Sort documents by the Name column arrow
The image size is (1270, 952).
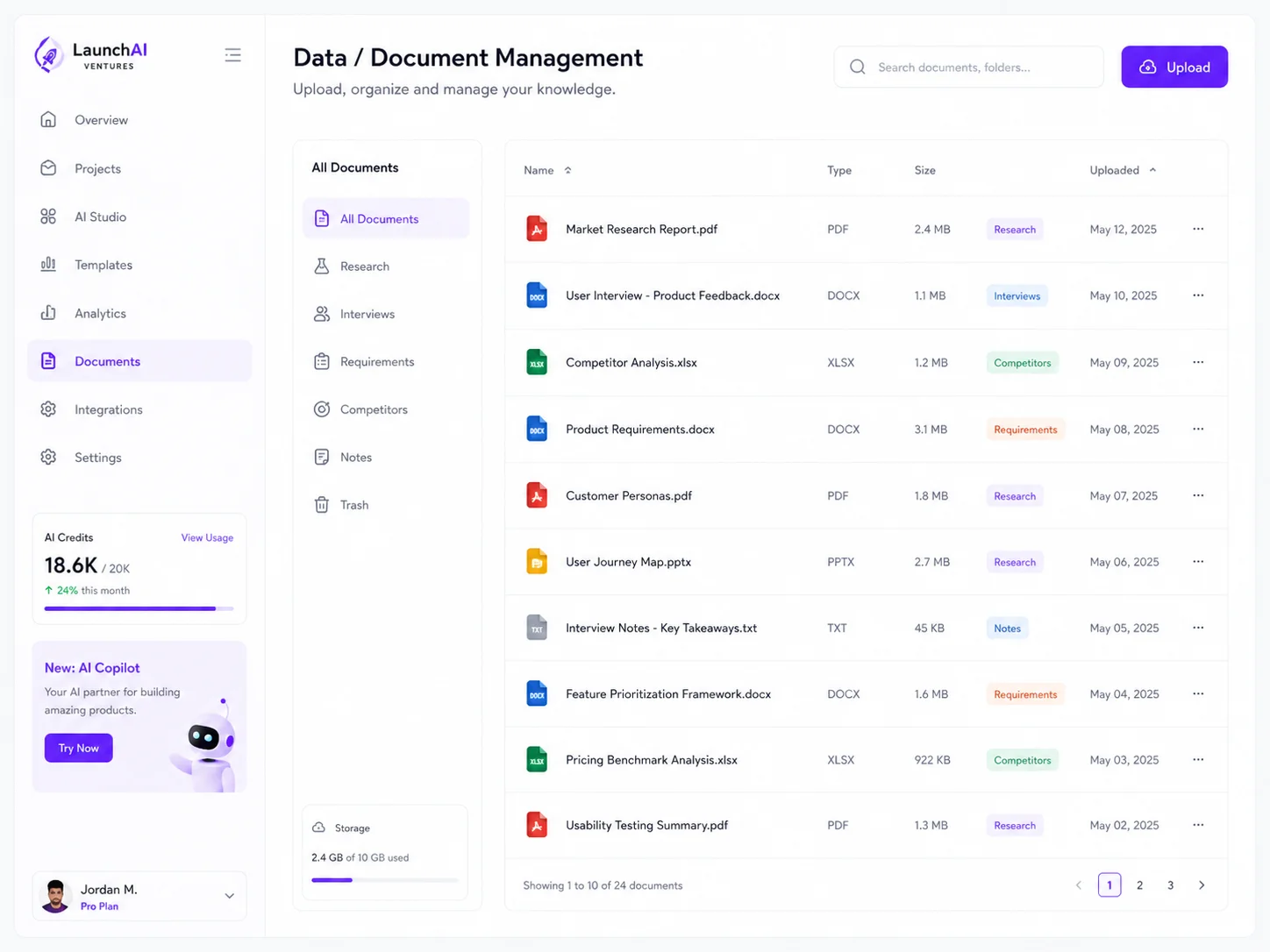(x=568, y=170)
